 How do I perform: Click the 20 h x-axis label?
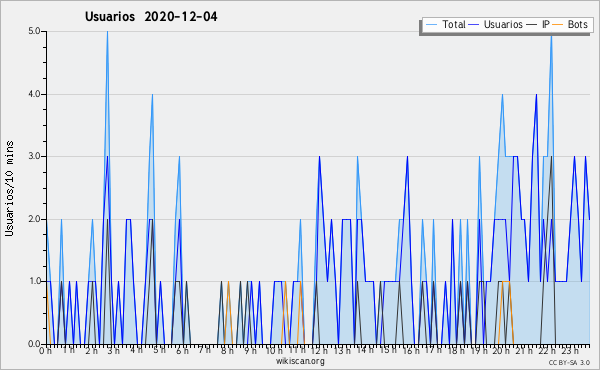point(501,350)
